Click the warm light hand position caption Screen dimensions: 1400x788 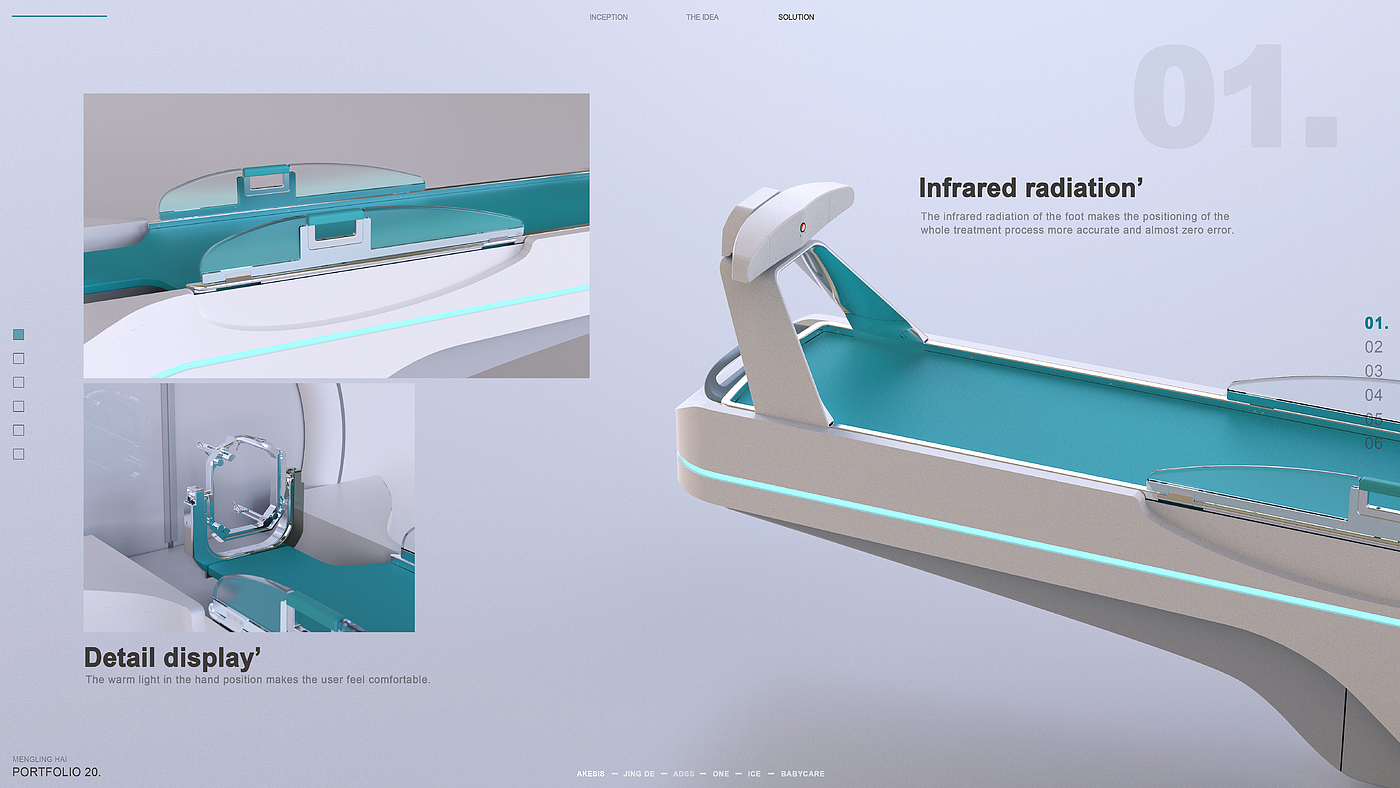point(258,680)
